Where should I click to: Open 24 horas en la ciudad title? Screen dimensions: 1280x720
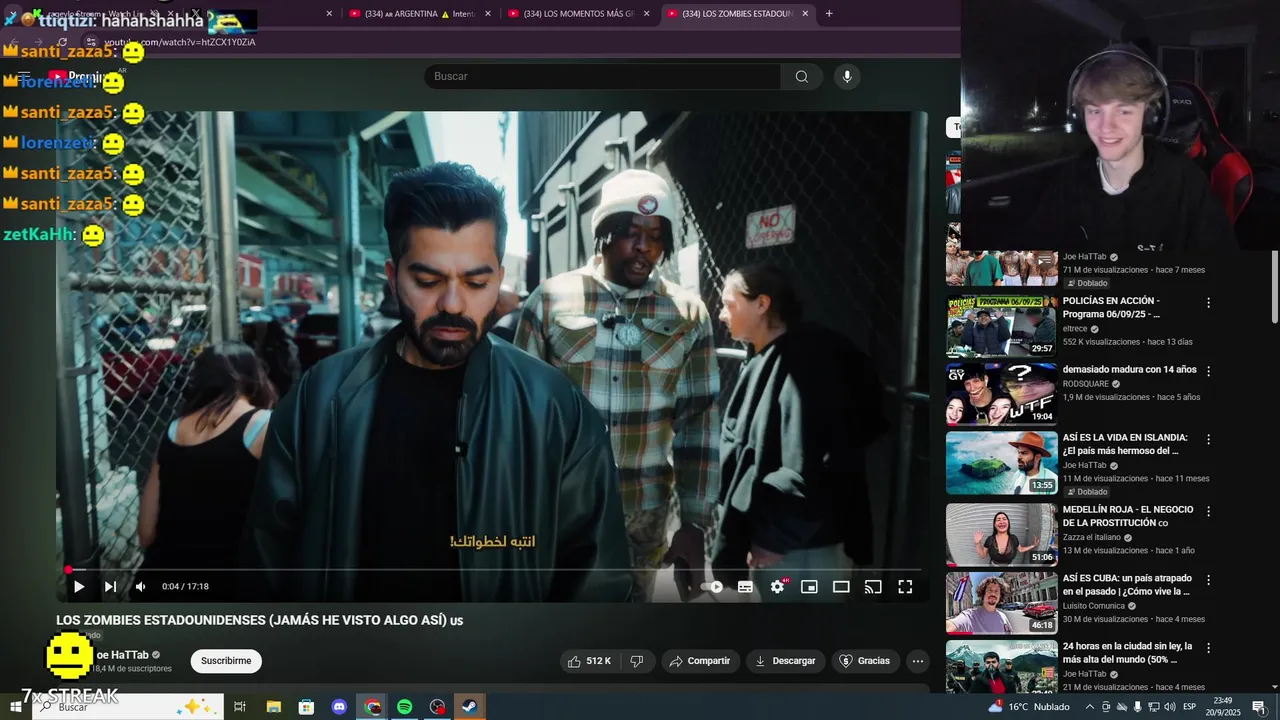[1127, 653]
